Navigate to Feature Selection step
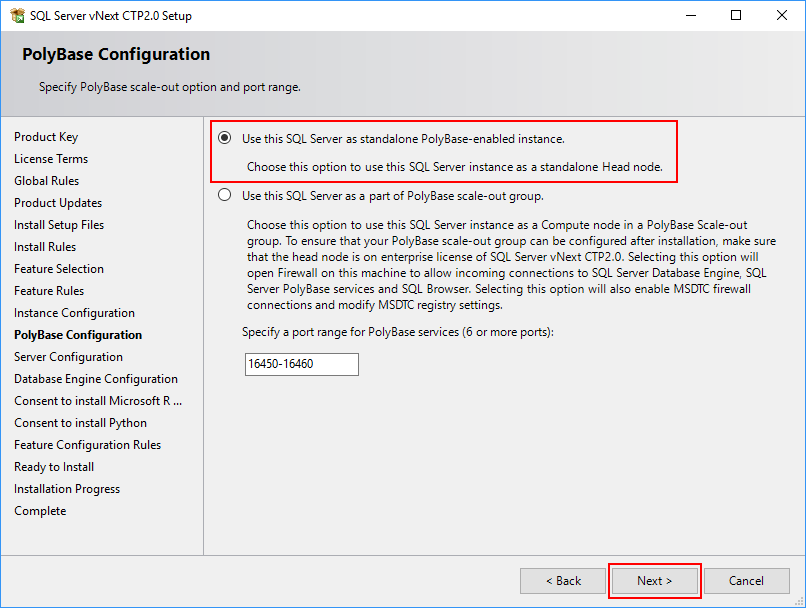806x608 pixels. (x=59, y=268)
